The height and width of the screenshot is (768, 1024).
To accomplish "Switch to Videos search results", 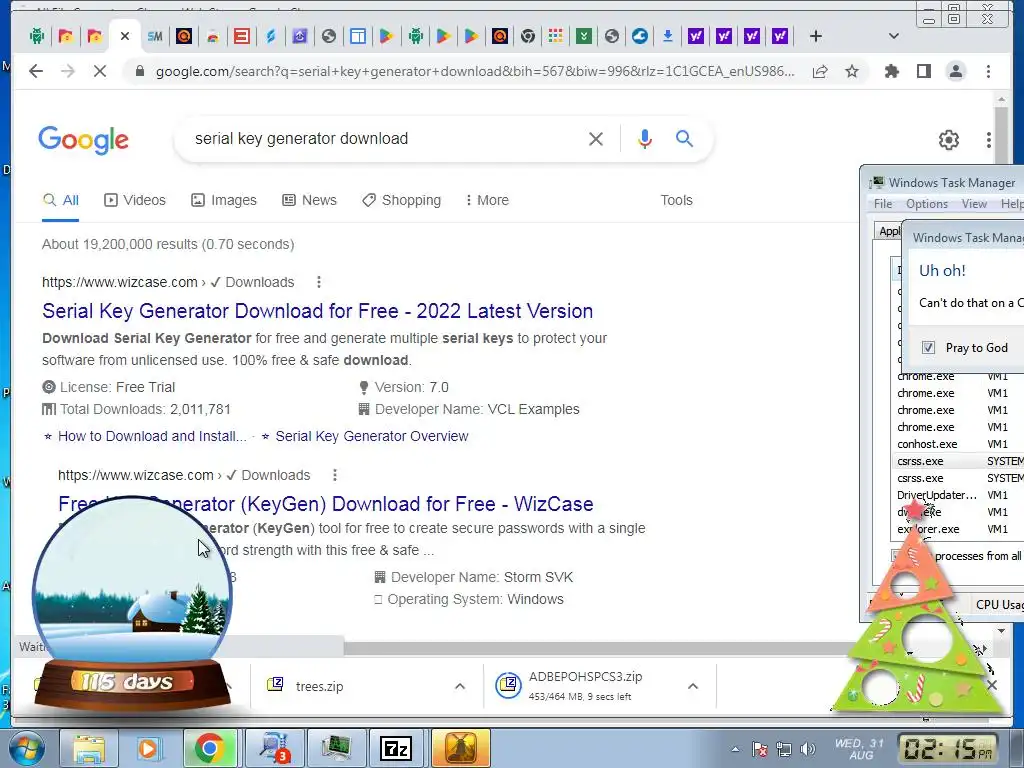I will [135, 200].
